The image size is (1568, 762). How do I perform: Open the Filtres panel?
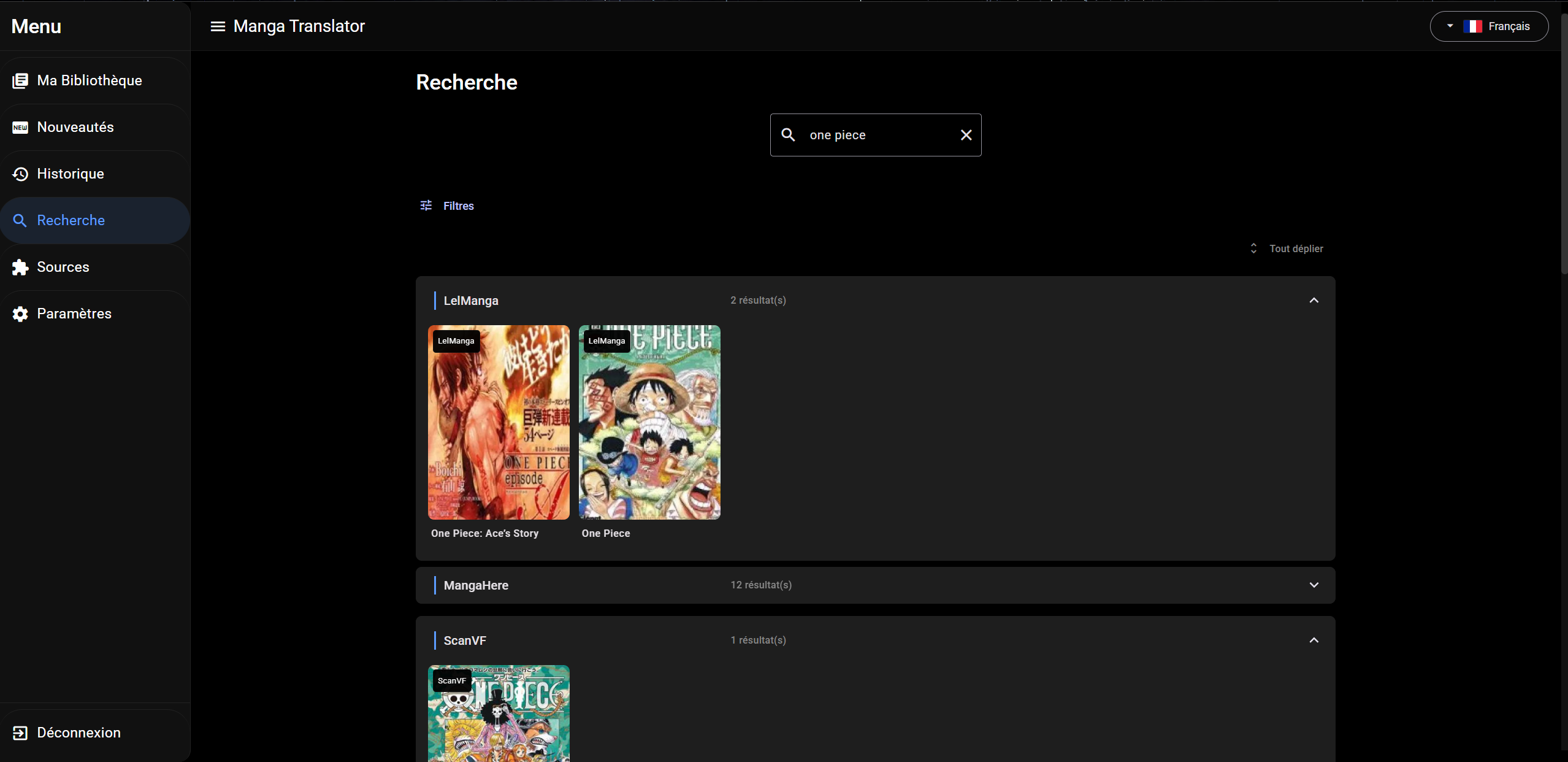point(447,206)
